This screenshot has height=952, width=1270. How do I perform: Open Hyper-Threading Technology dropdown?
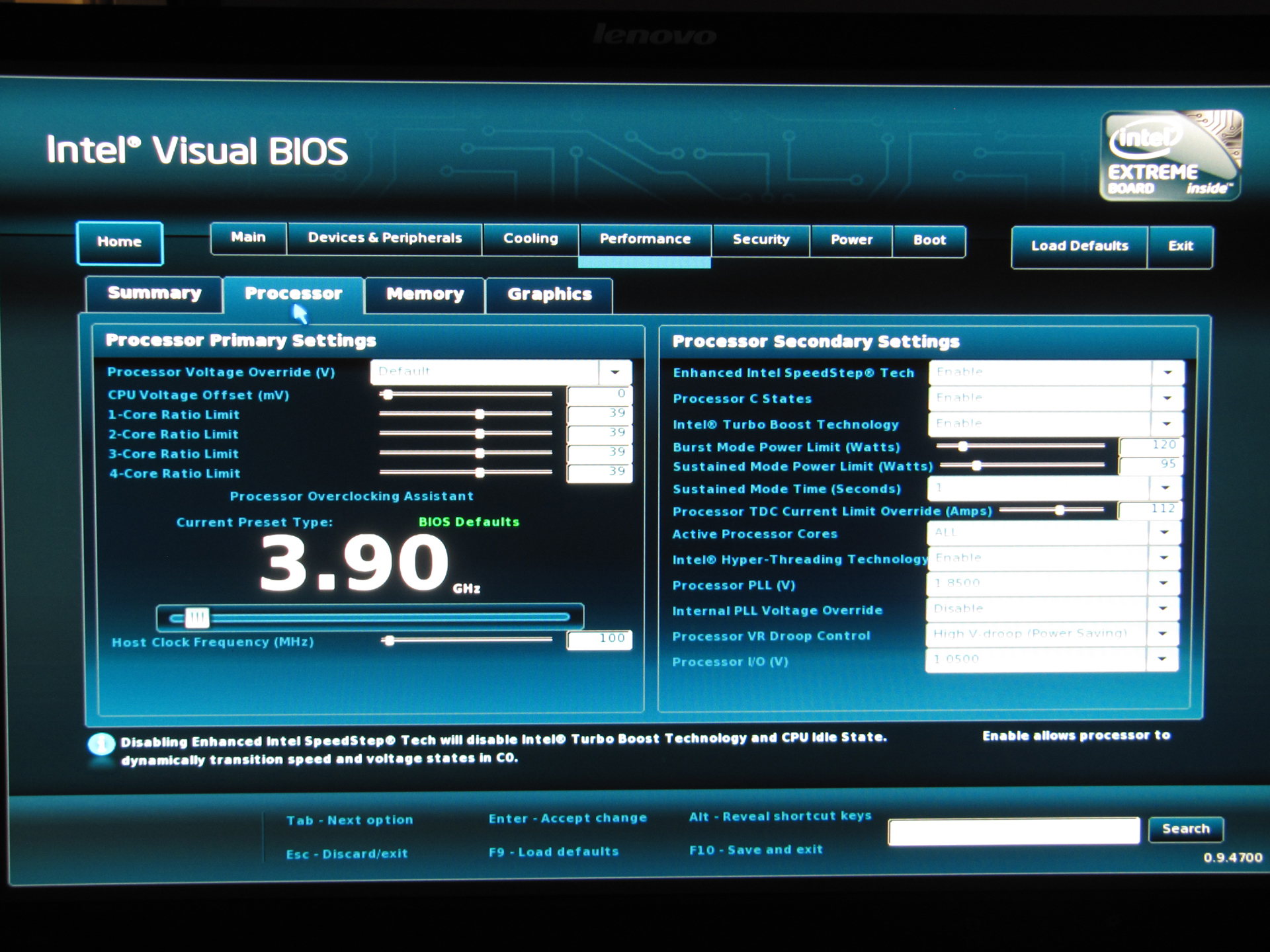(1054, 559)
